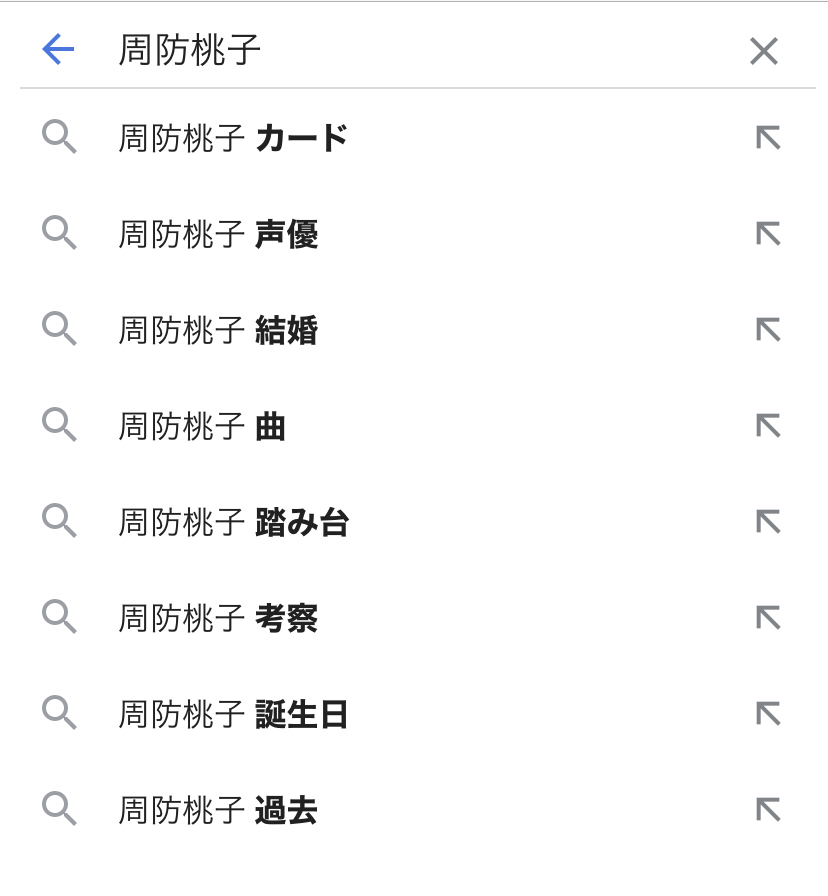The height and width of the screenshot is (896, 828).
Task: Choose the 周防桃子 誕生日 suggestion
Action: pos(233,714)
